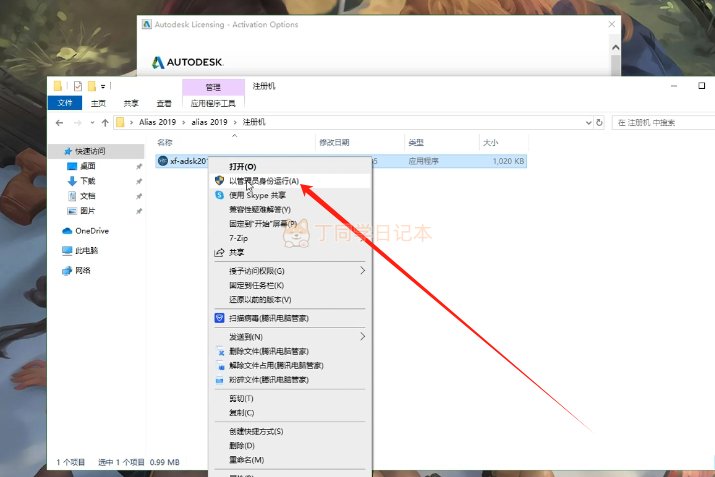The height and width of the screenshot is (477, 715).
Task: Open the 文件 ribbon tab
Action: (65, 103)
